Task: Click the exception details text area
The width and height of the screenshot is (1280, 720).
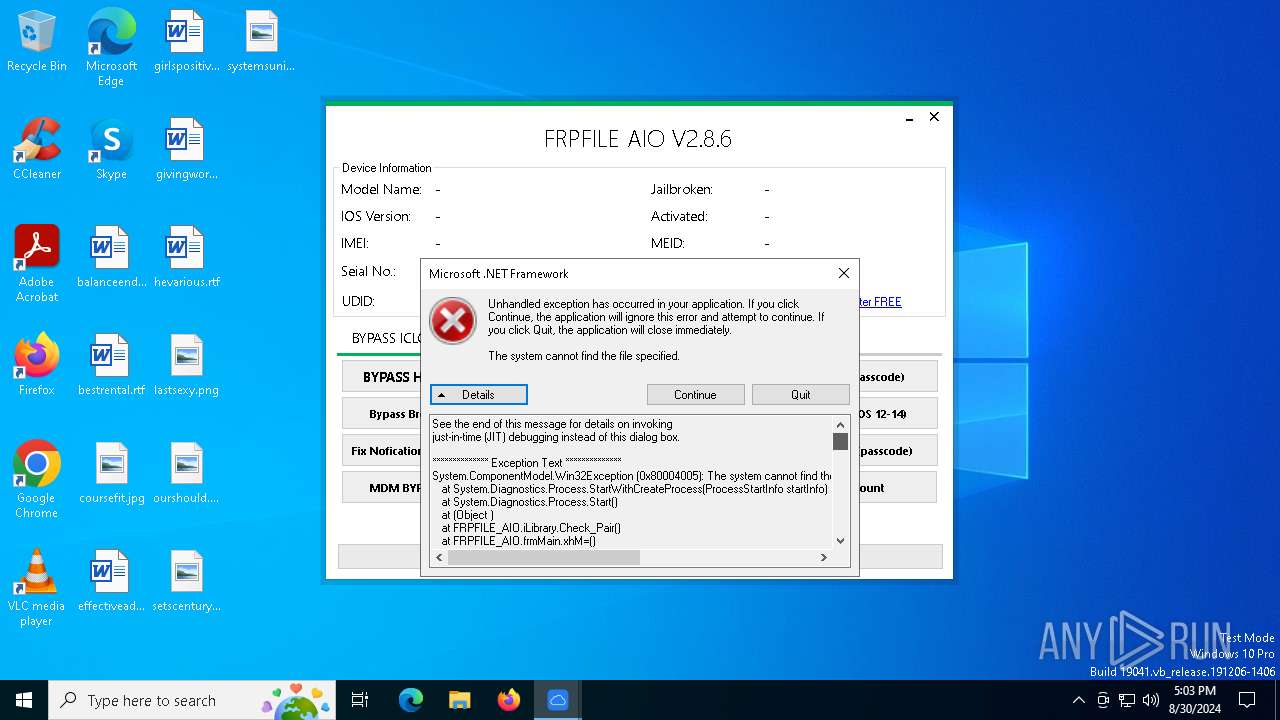Action: 632,482
